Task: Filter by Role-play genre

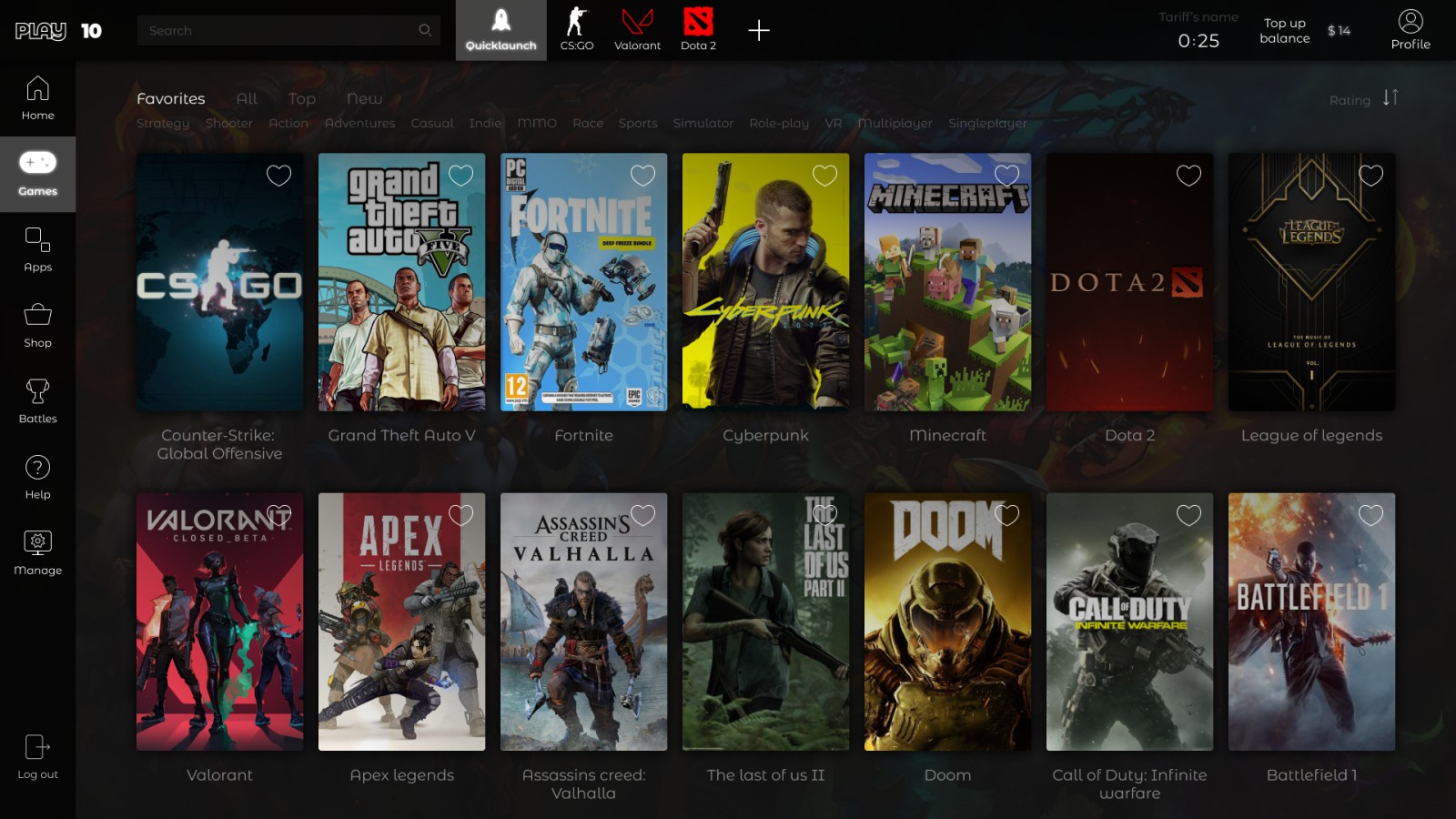Action: (779, 123)
